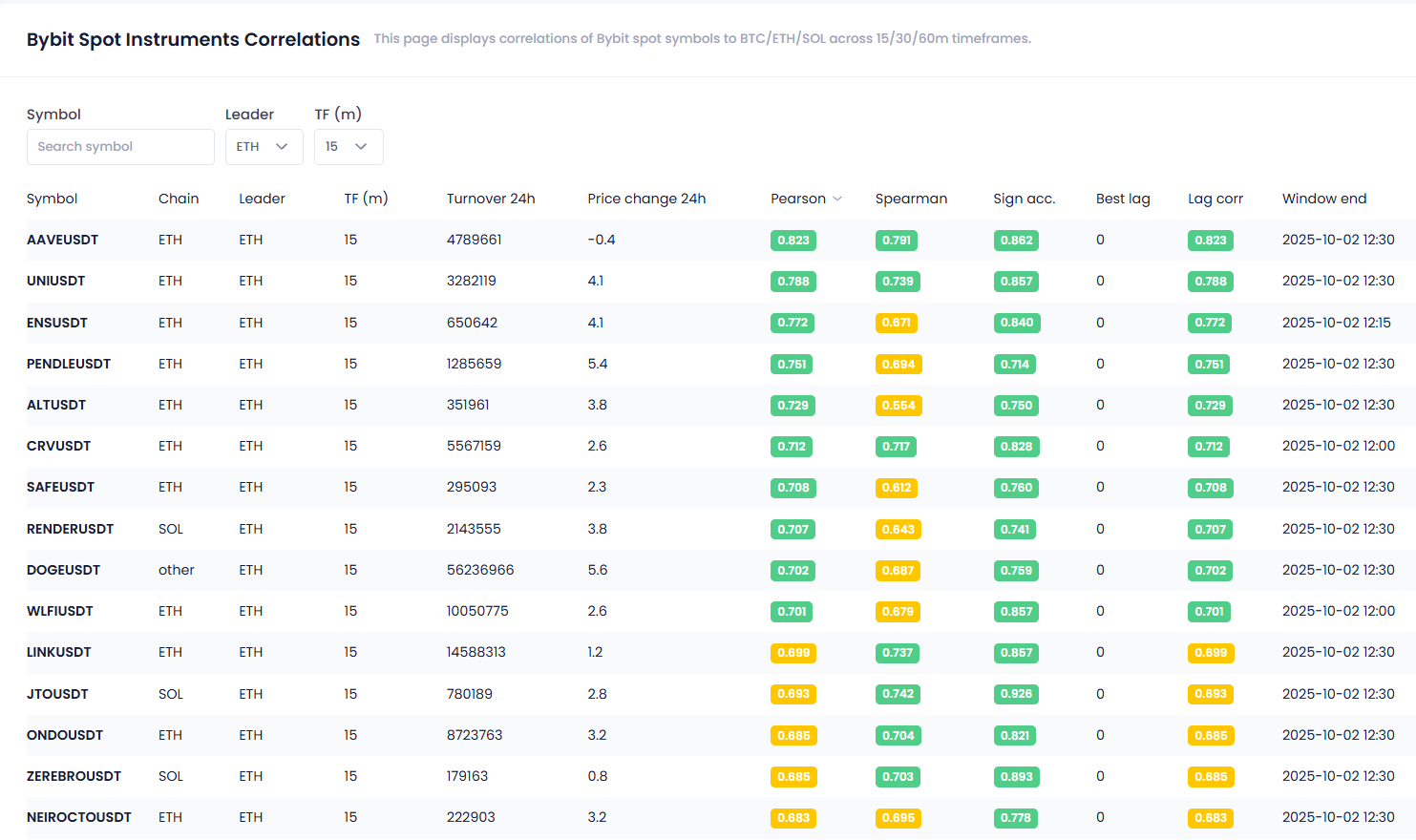Viewport: 1416px width, 840px height.
Task: Click the Sign acc. badge 0.714 for PENDLEUSDT
Action: pyautogui.click(x=1015, y=365)
